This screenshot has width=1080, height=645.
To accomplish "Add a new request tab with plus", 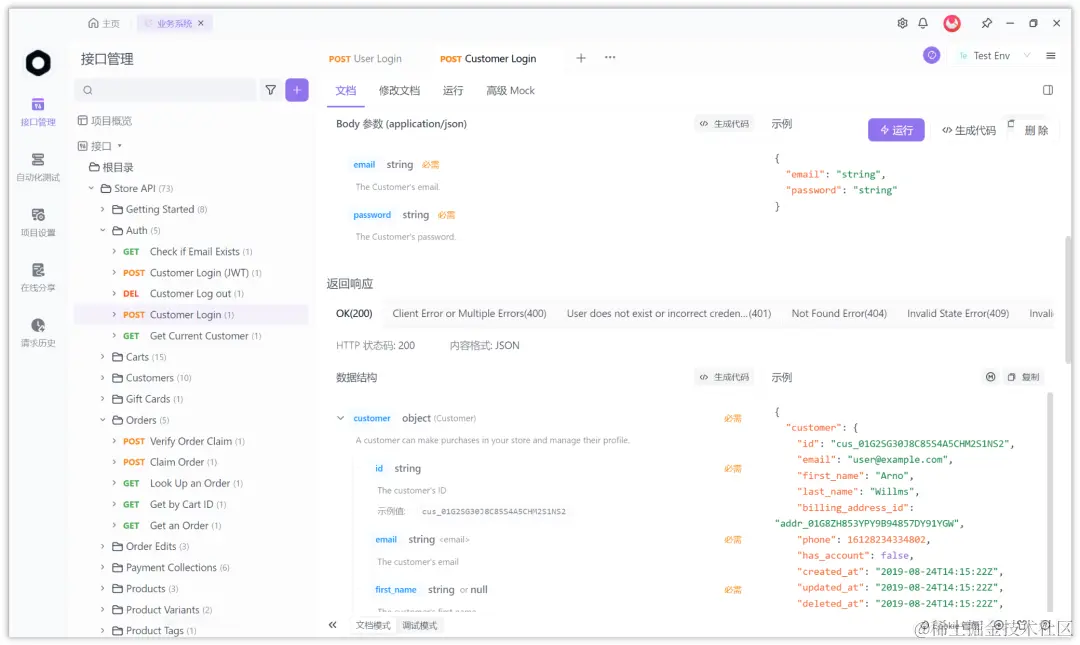I will (581, 58).
